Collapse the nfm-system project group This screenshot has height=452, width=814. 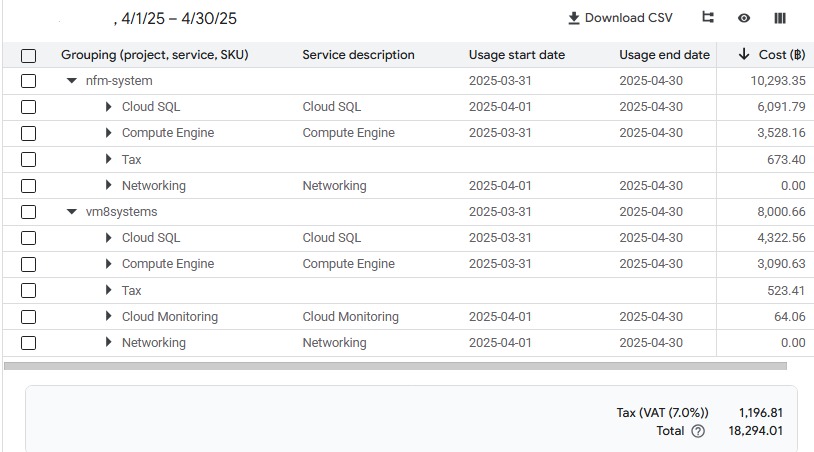tap(72, 81)
